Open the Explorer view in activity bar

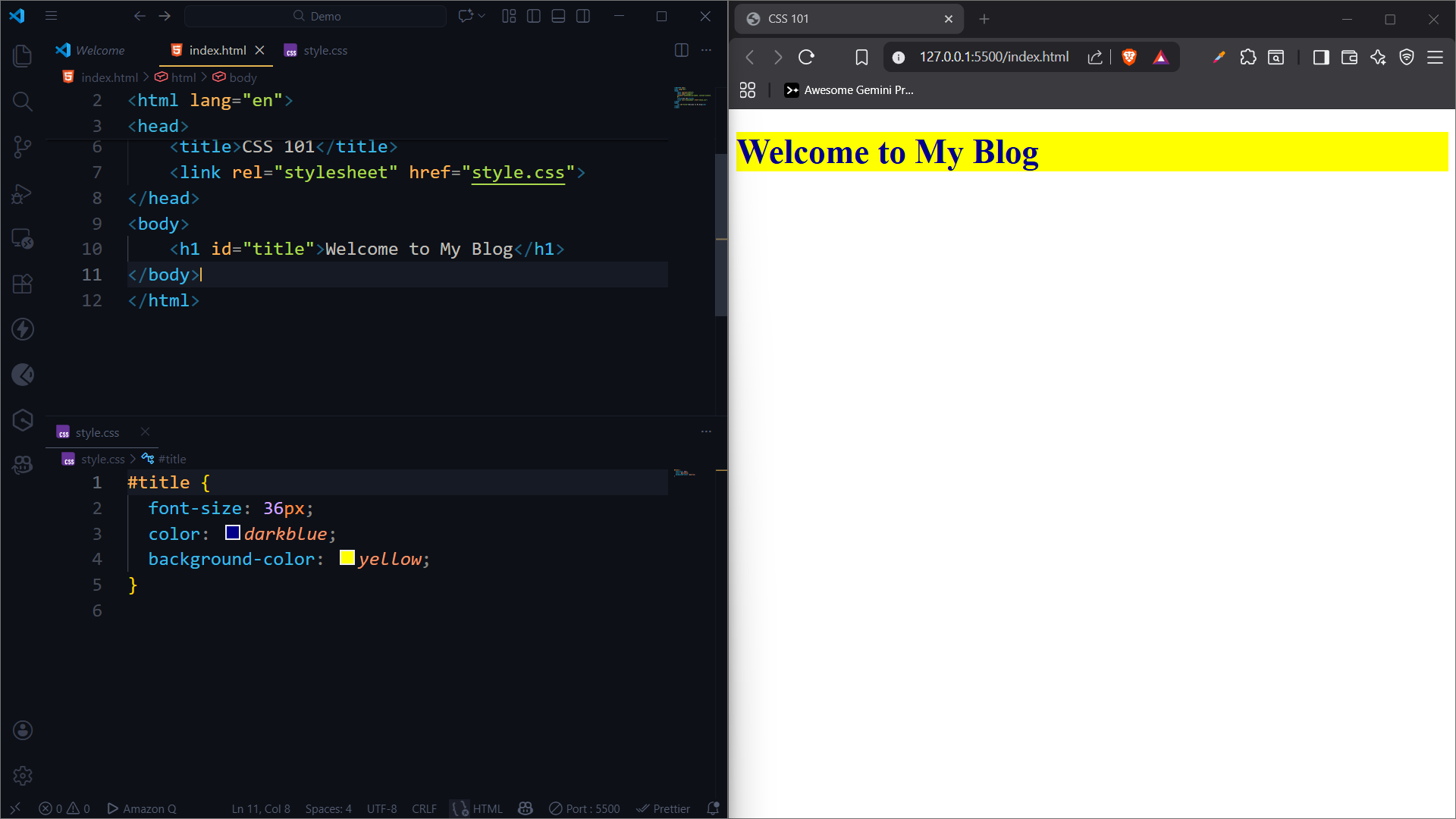tap(23, 55)
